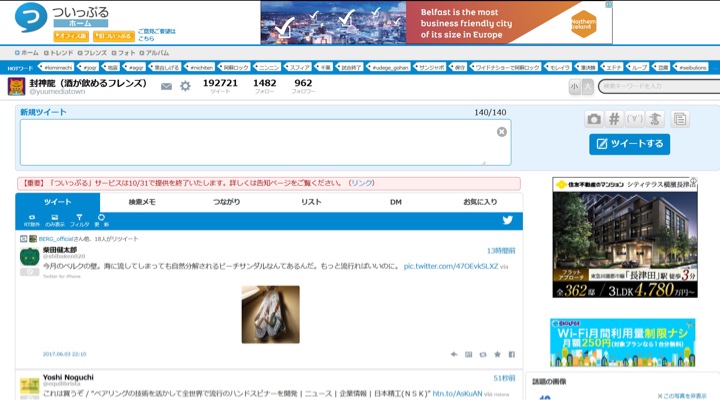The image size is (720, 400).
Task: Open アルバム in the top navigation
Action: coord(154,53)
